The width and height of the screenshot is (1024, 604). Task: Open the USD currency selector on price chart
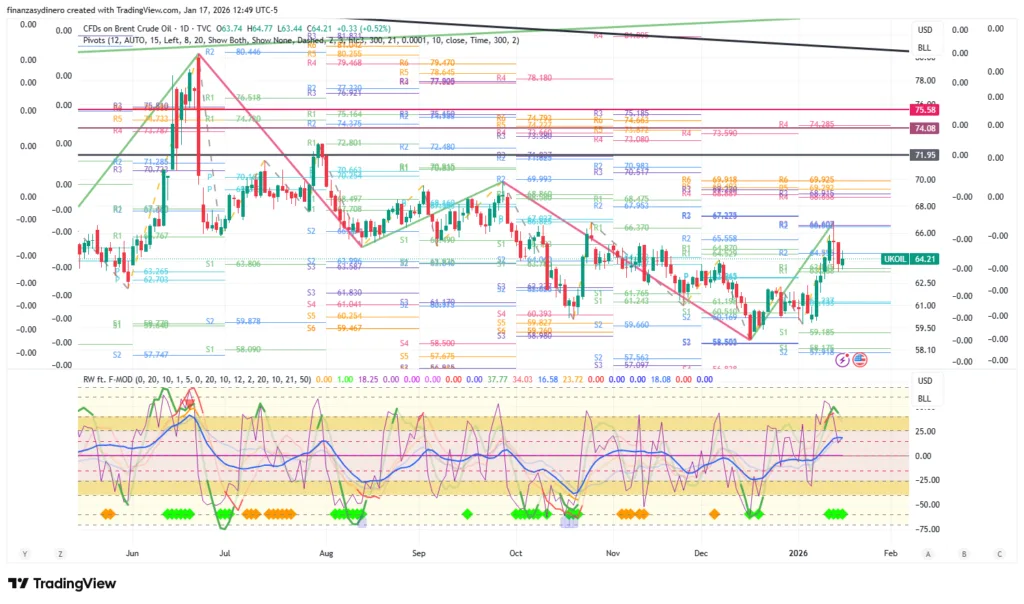(924, 29)
